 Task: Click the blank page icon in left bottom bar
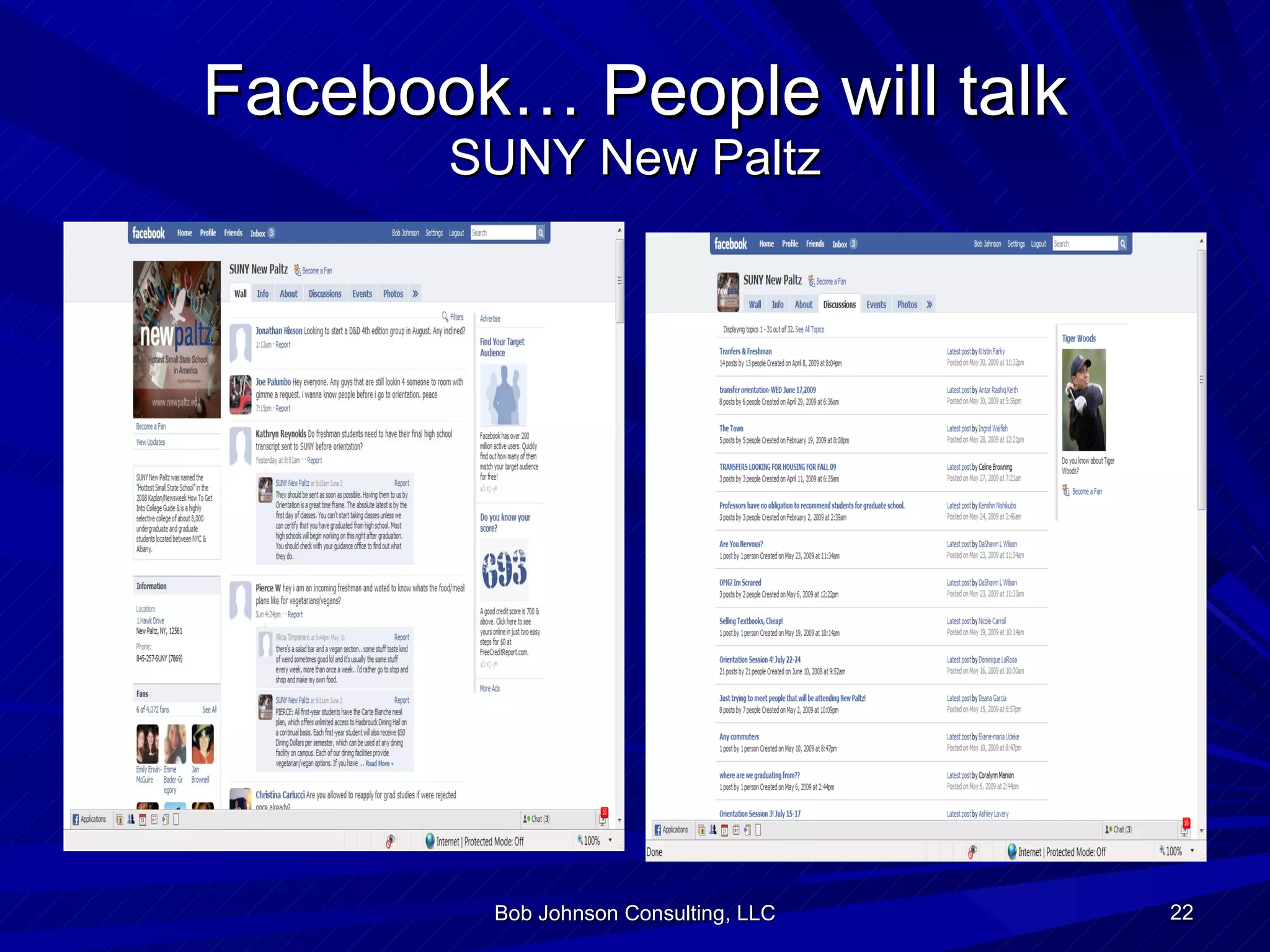point(176,819)
